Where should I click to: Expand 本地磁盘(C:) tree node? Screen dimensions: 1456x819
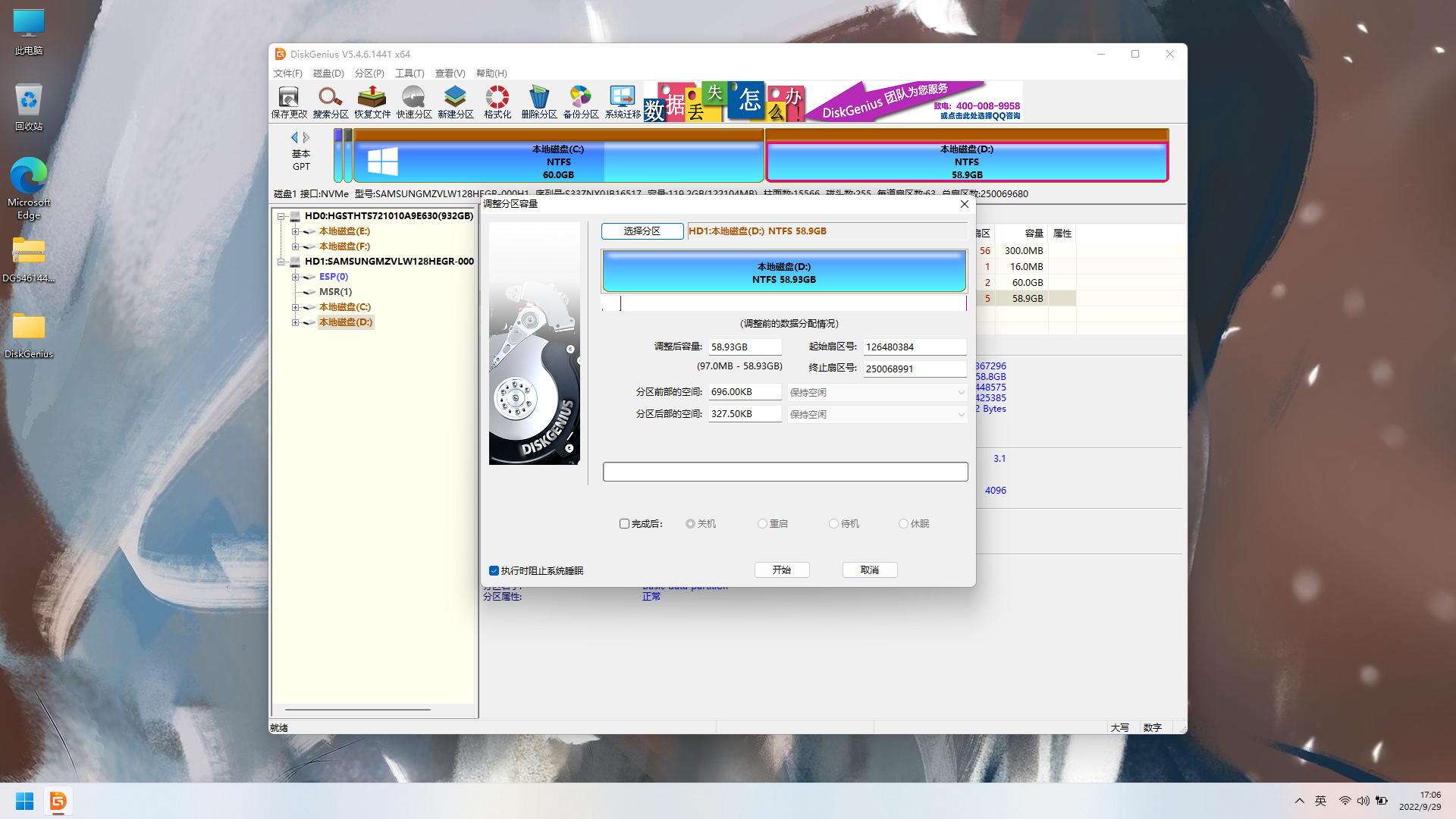coord(295,307)
